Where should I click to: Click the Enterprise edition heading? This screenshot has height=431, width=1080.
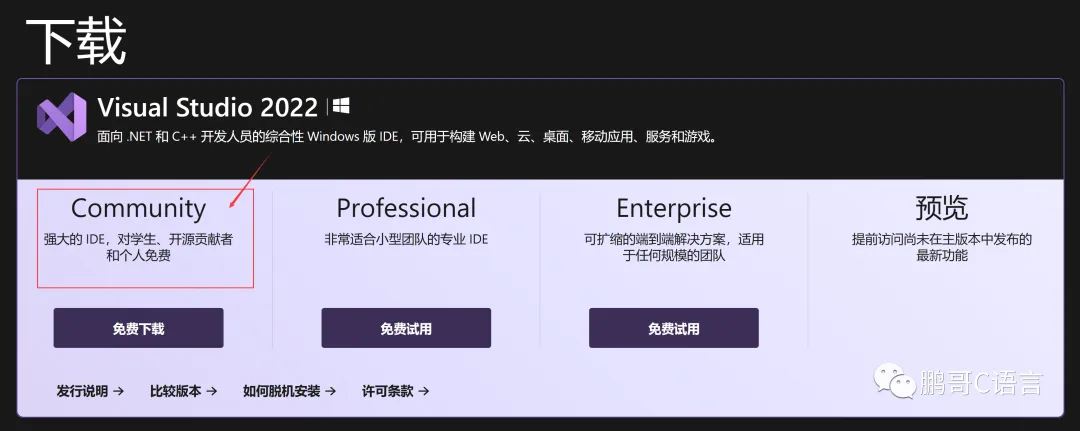674,208
